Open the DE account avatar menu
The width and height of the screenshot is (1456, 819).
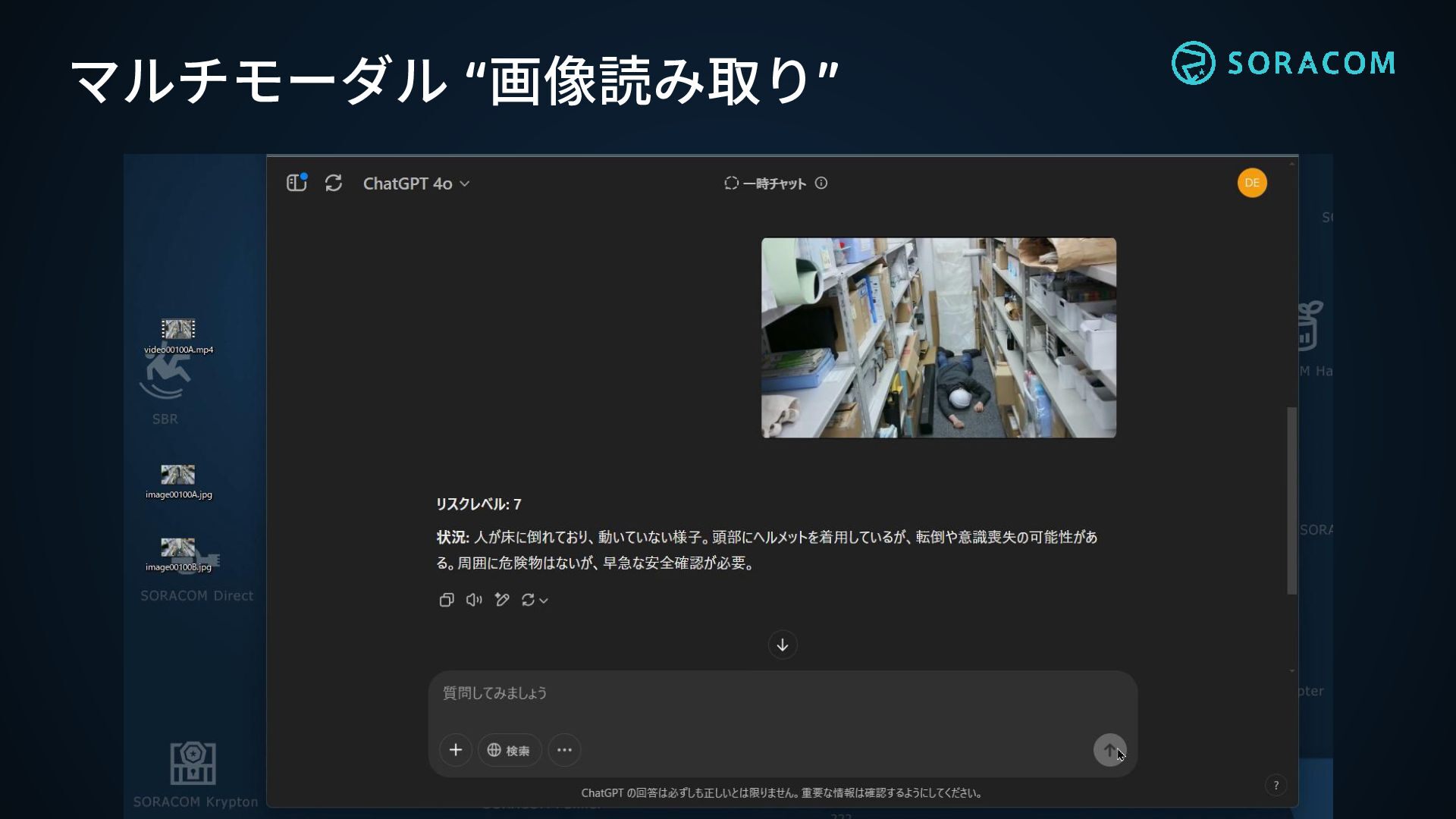[1251, 183]
